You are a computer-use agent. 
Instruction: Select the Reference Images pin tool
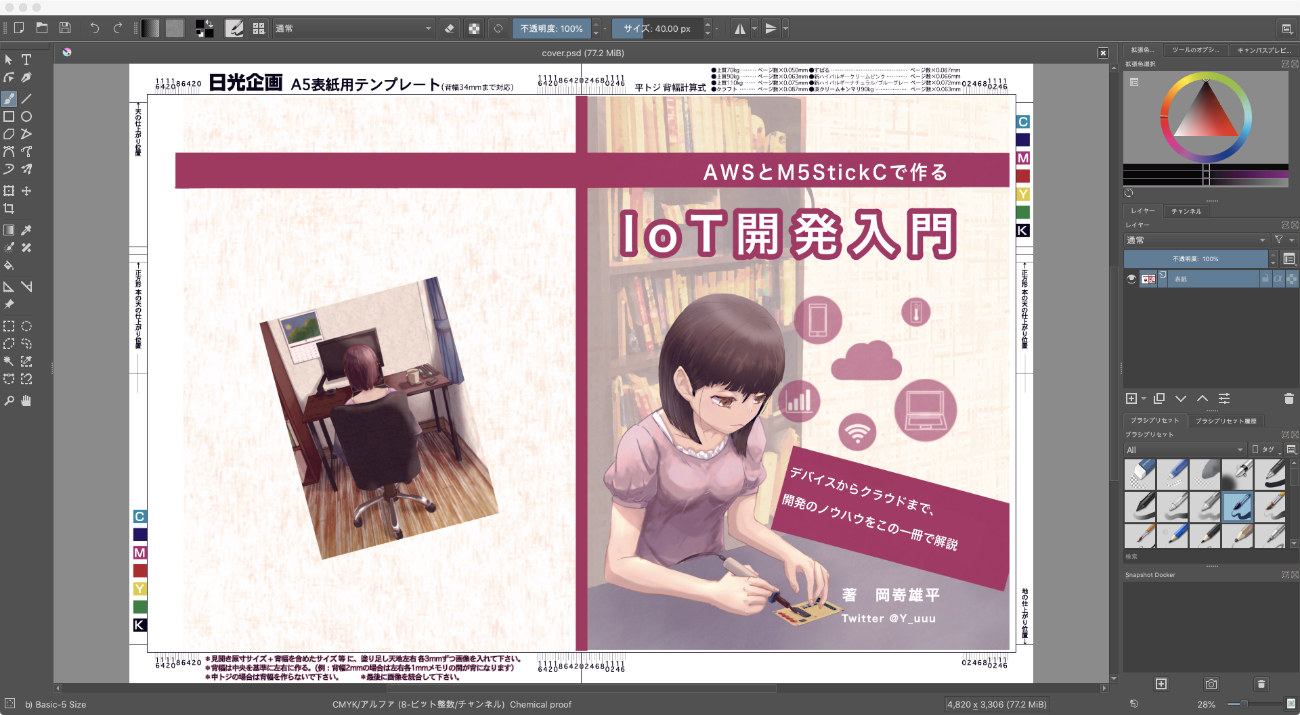pyautogui.click(x=9, y=304)
